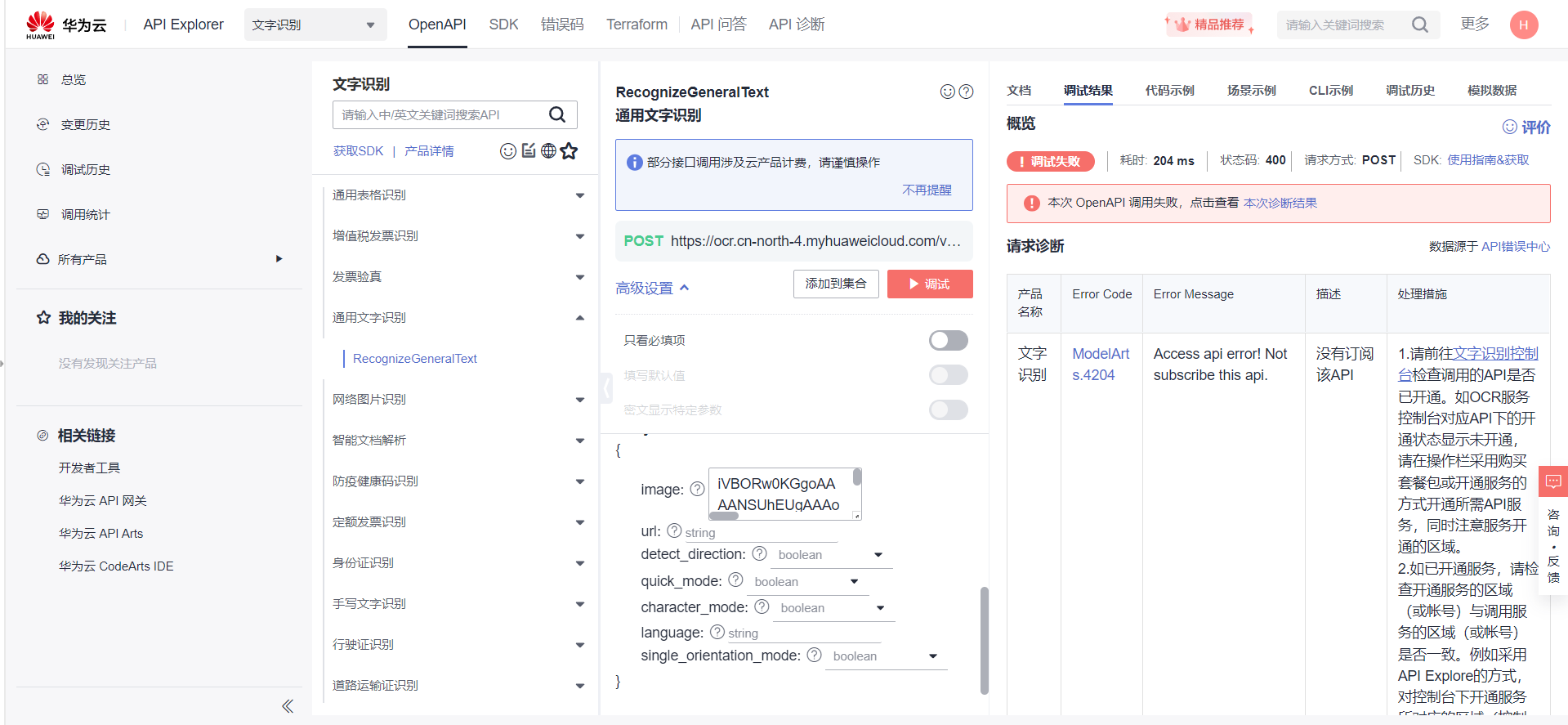Click the star icon beside 我的关注

(x=43, y=317)
